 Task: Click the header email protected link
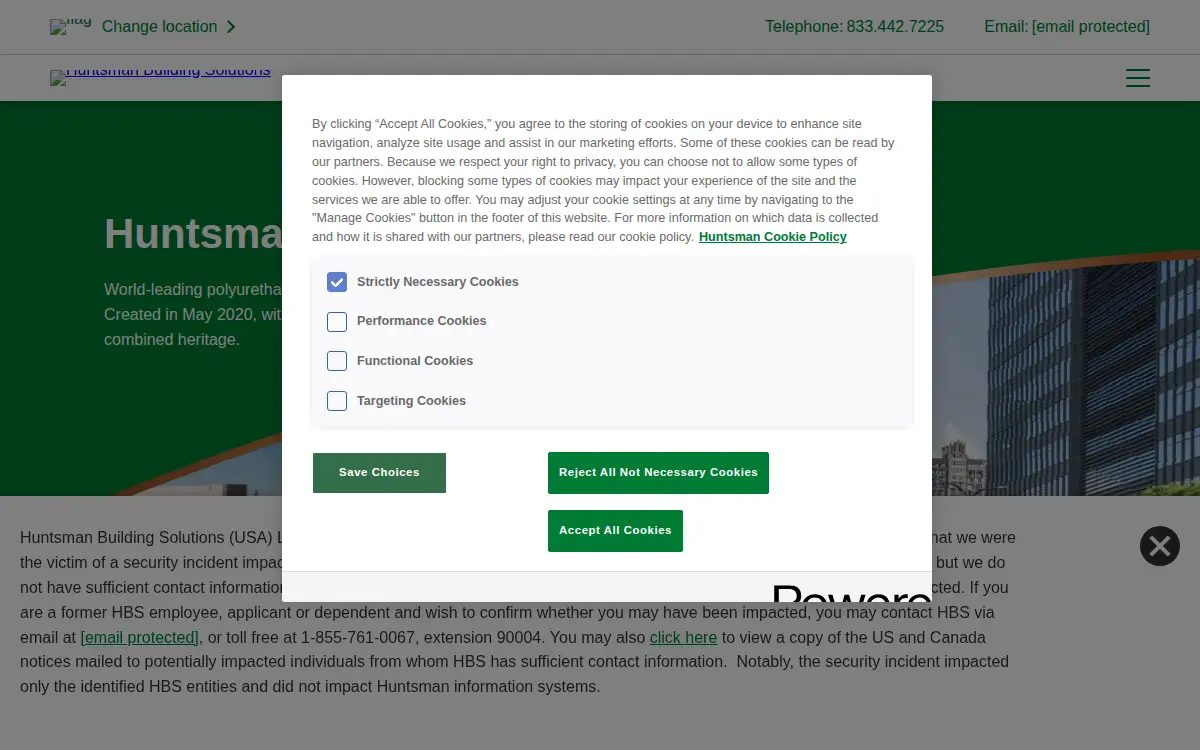point(1091,27)
